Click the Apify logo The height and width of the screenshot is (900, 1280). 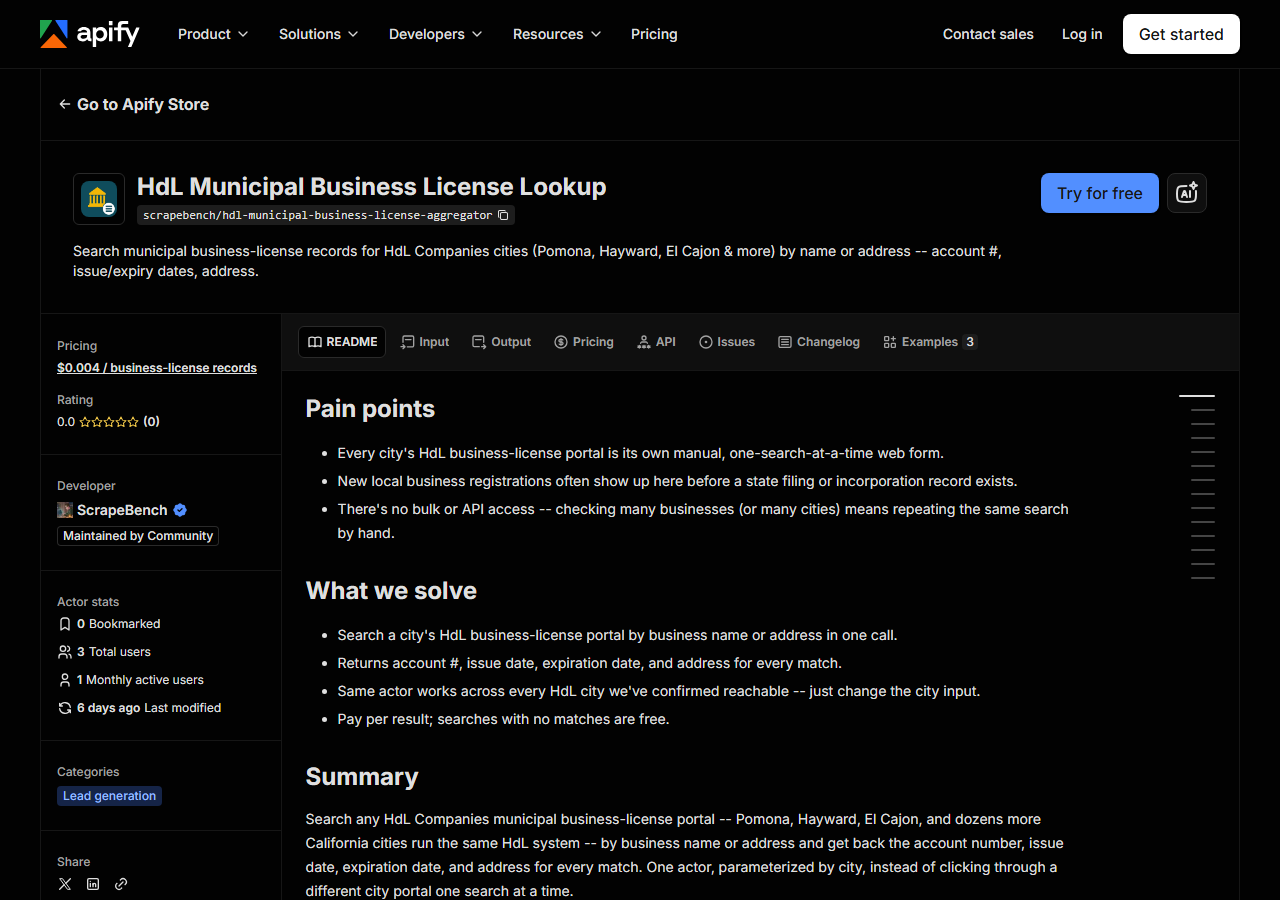[89, 34]
